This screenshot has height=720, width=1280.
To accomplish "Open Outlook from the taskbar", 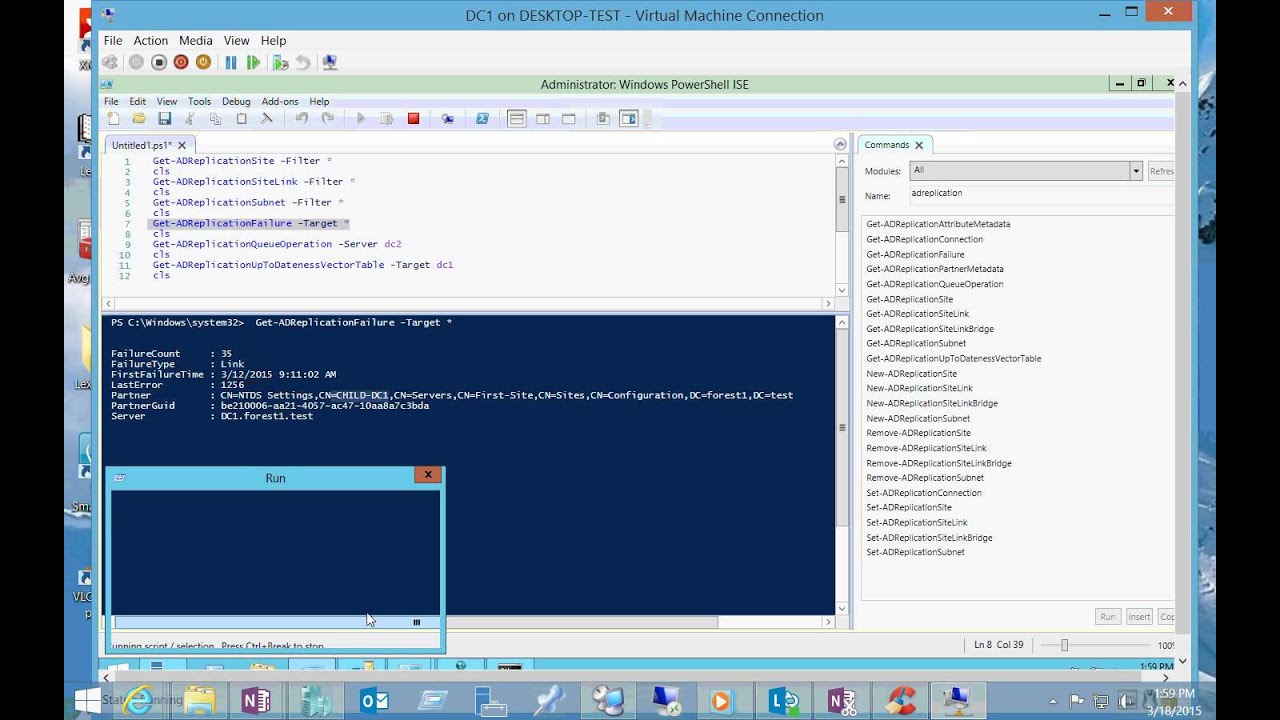I will pyautogui.click(x=374, y=700).
